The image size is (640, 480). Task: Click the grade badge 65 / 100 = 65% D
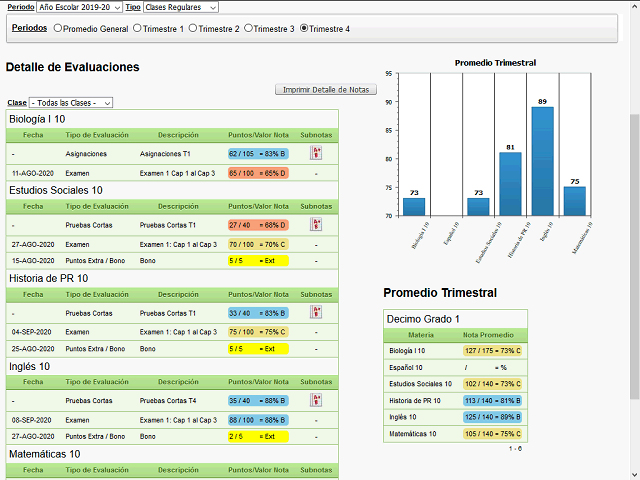click(x=258, y=173)
